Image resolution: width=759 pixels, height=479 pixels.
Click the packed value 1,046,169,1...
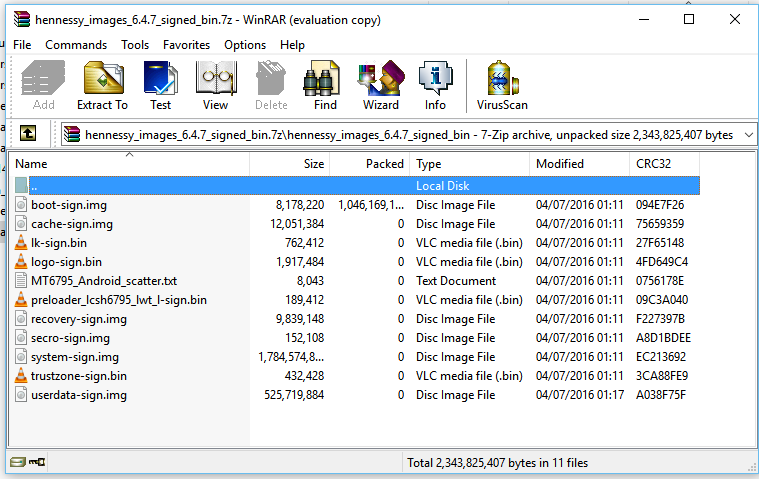[371, 205]
